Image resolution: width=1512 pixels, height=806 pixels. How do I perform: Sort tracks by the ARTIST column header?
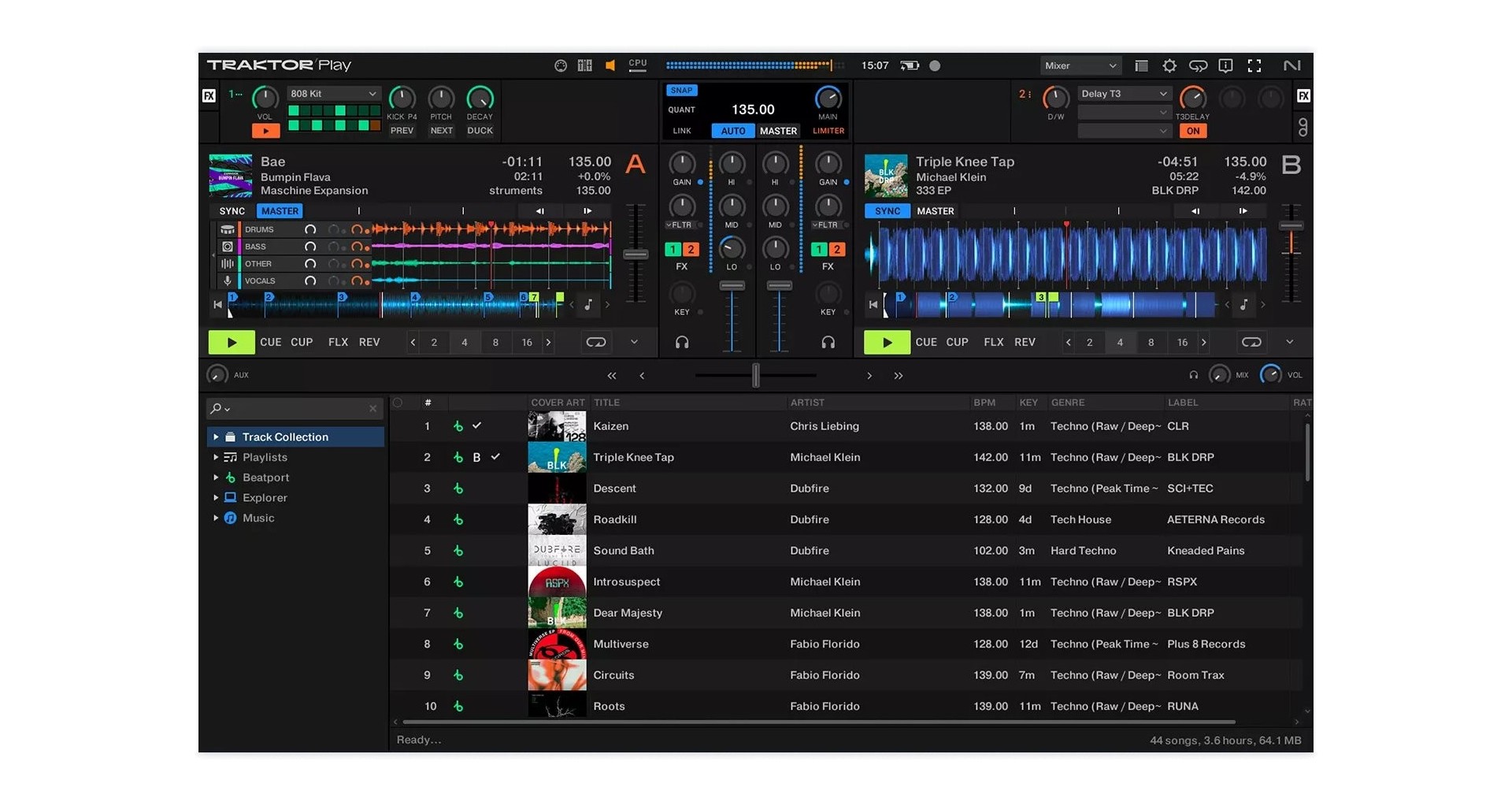pyautogui.click(x=807, y=403)
